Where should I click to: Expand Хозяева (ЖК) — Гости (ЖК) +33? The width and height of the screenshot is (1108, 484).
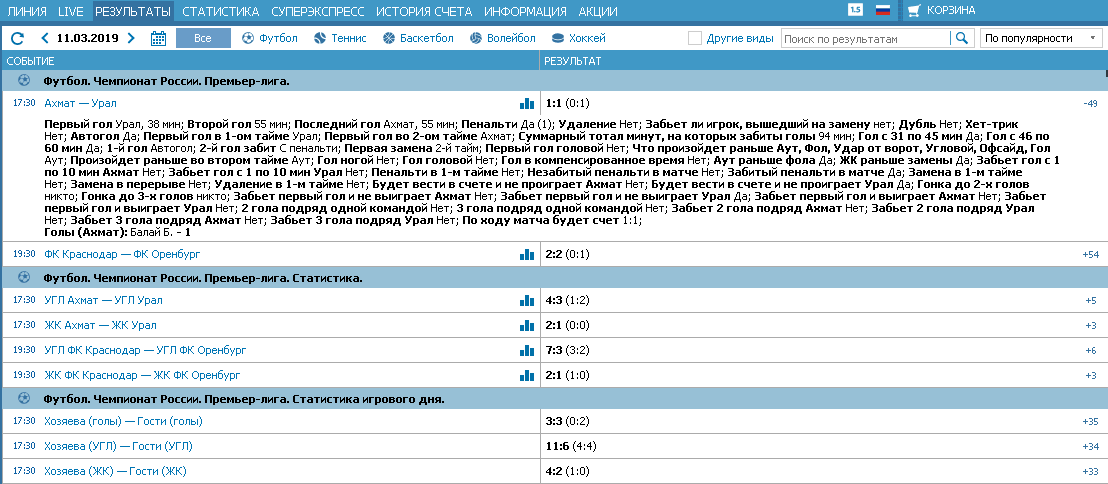tap(1090, 471)
